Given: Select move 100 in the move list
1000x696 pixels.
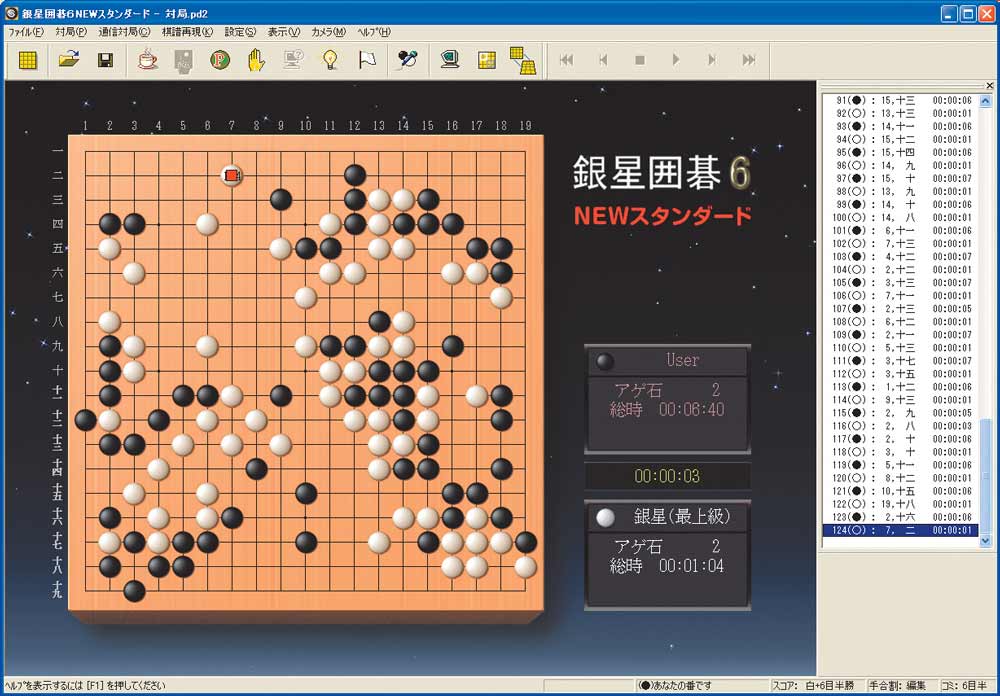Looking at the screenshot, I should [901, 218].
